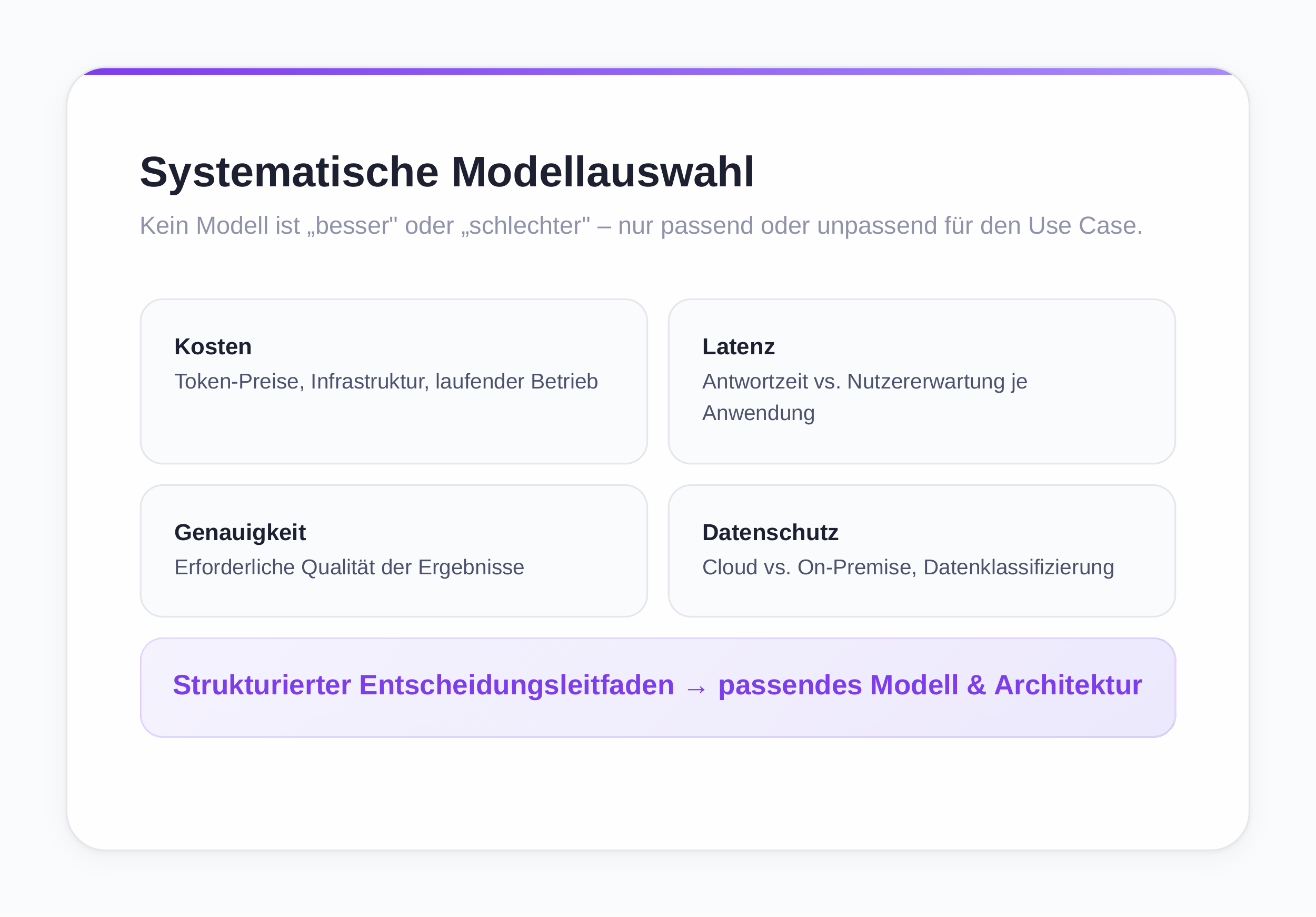The width and height of the screenshot is (1316, 917).
Task: Select the Token-Preise description text
Action: pyautogui.click(x=385, y=381)
